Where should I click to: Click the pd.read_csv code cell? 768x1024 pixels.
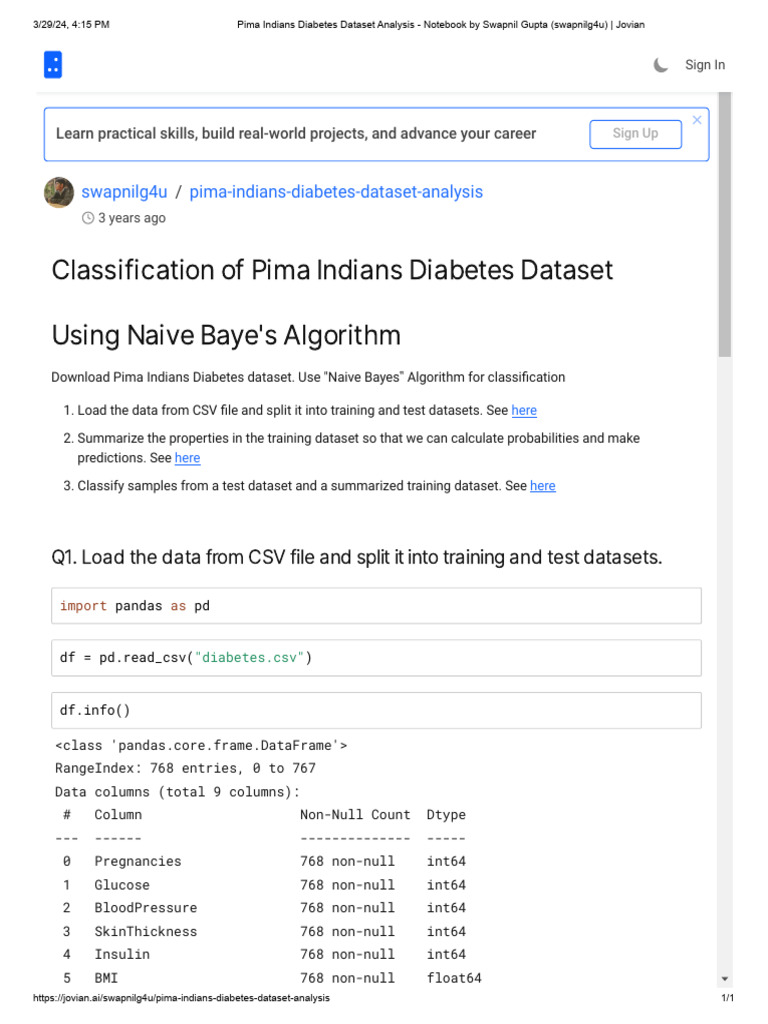coord(376,658)
